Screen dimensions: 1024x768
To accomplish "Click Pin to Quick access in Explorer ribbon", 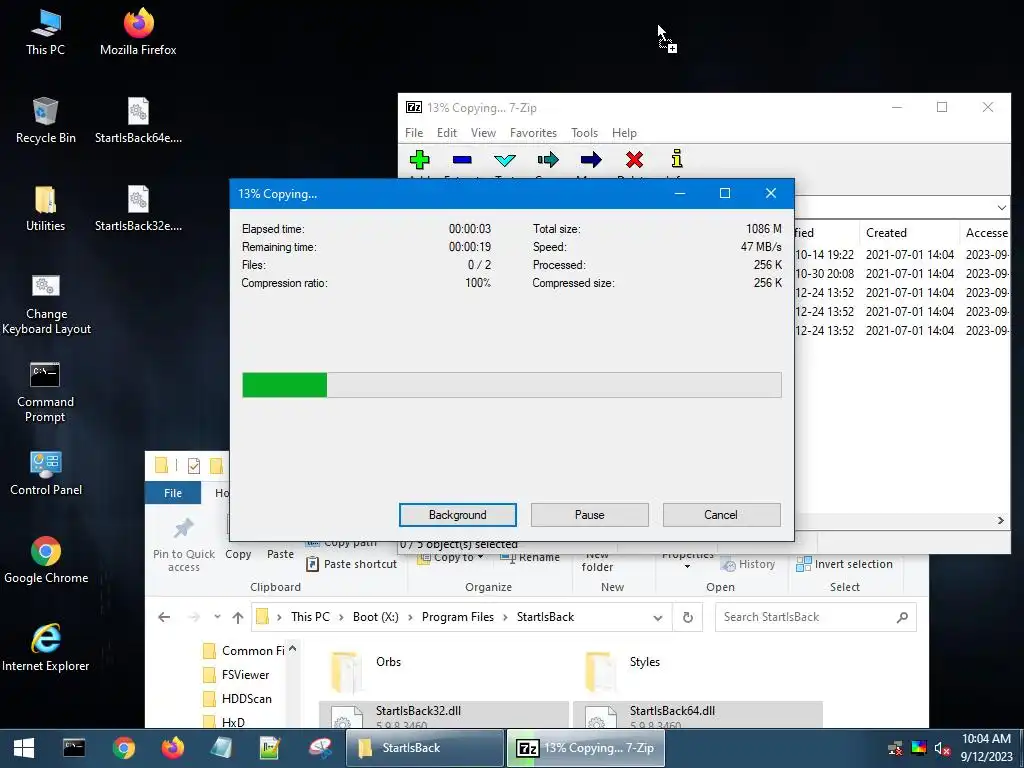I will 184,546.
